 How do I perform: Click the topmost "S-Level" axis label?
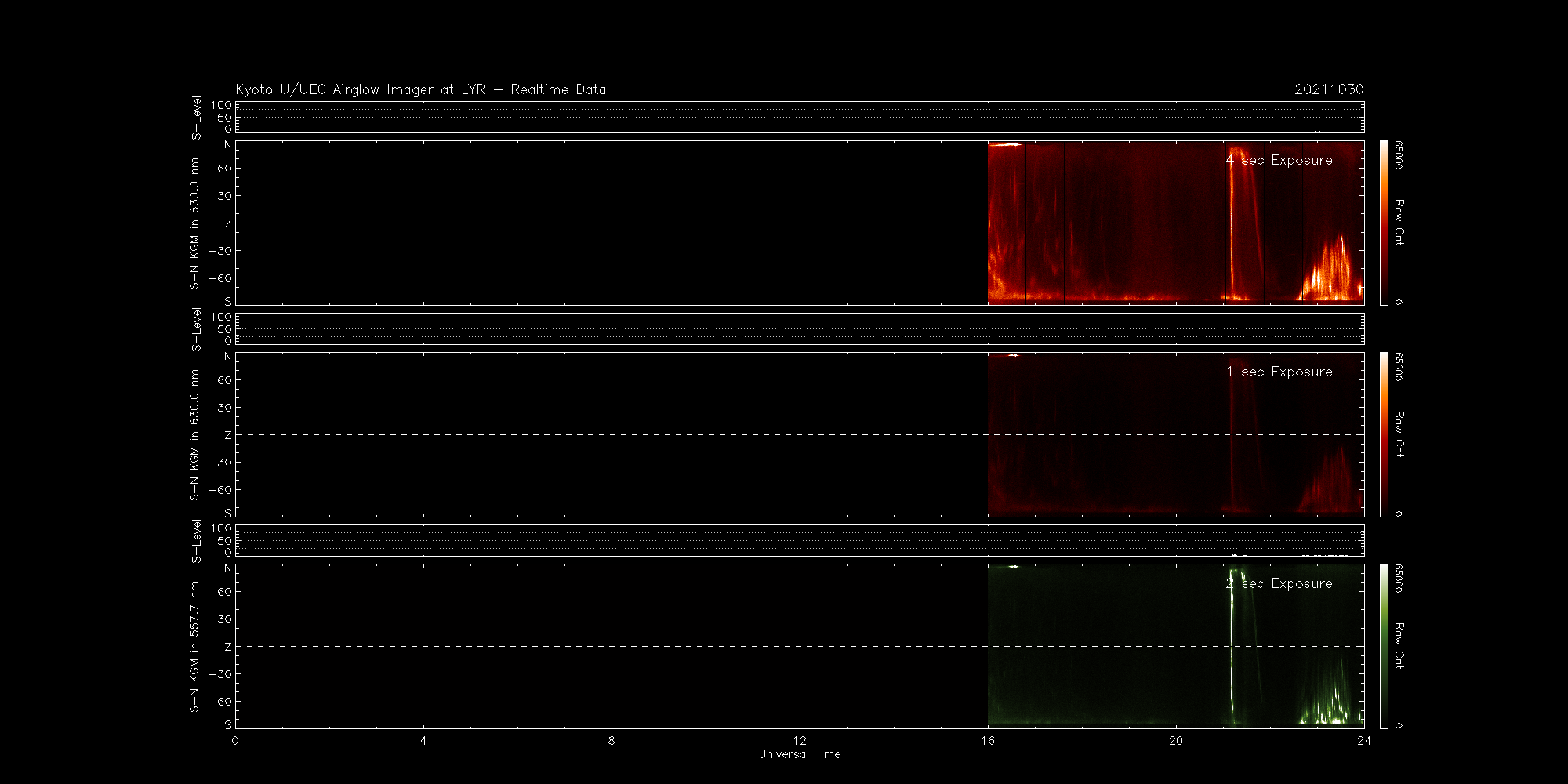(196, 118)
